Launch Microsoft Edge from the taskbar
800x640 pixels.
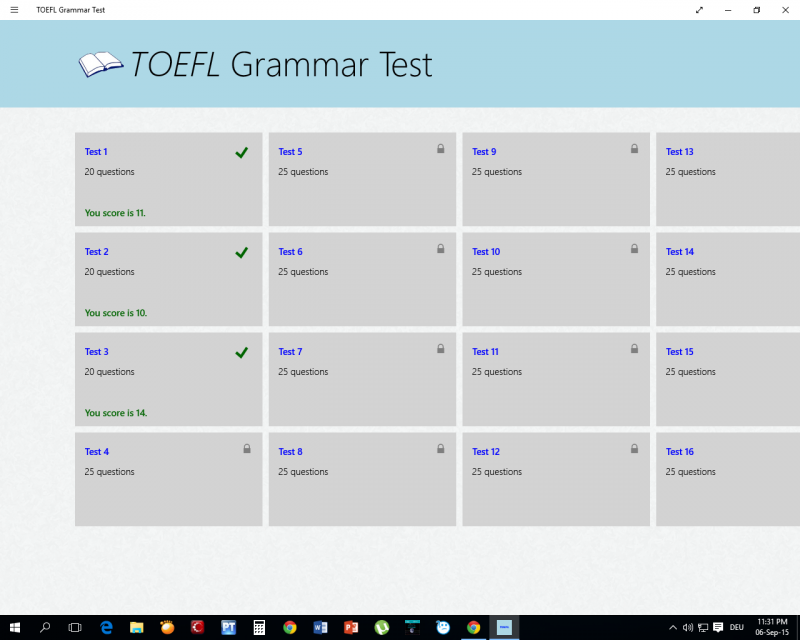(x=106, y=627)
